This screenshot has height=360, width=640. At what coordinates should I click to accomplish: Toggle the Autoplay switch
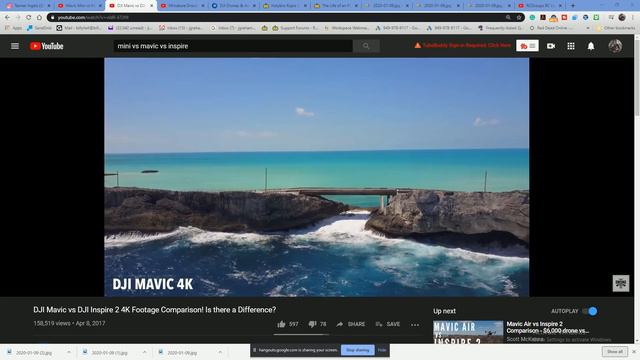coord(590,311)
